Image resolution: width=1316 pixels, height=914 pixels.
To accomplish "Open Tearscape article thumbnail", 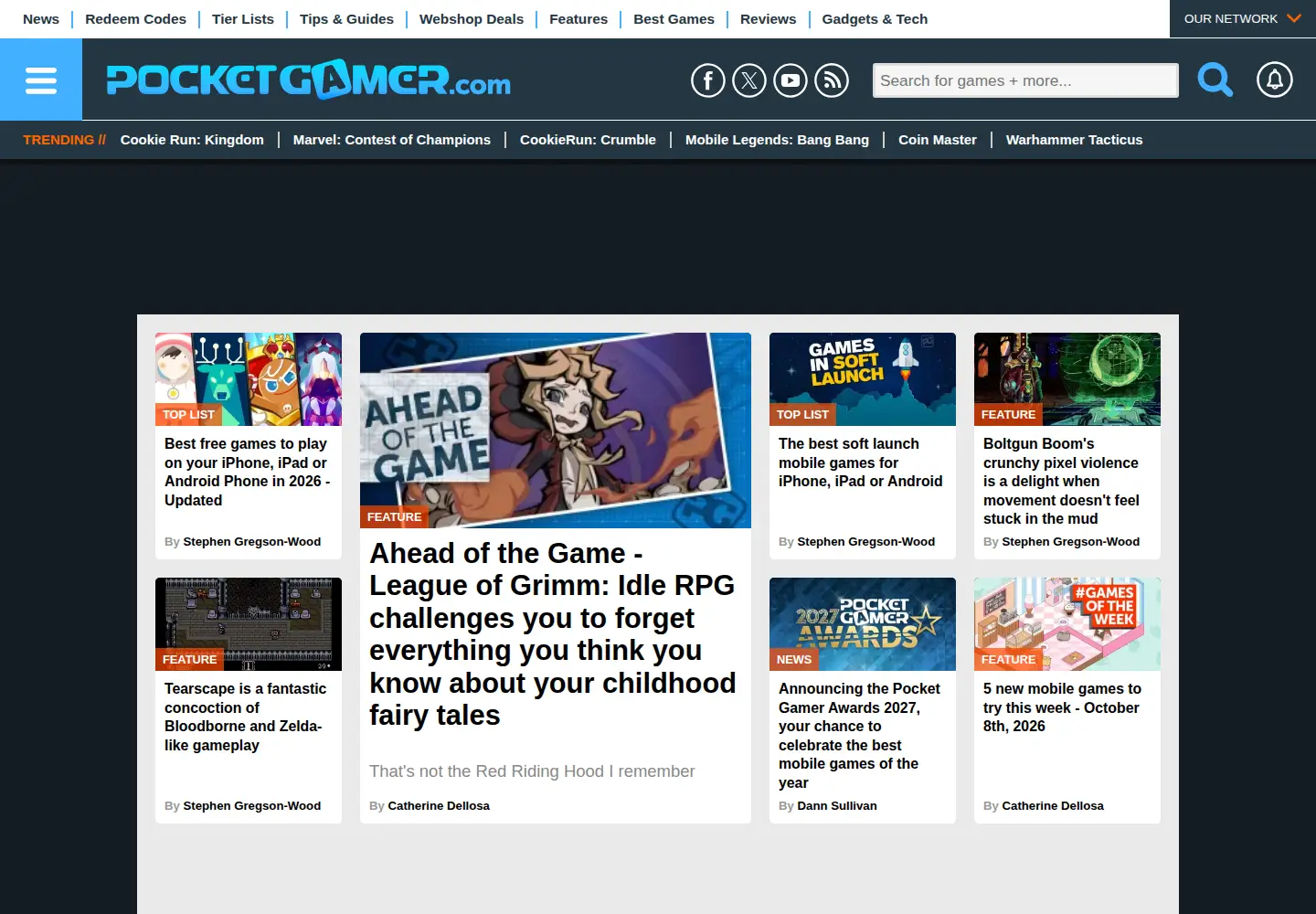I will click(x=249, y=624).
